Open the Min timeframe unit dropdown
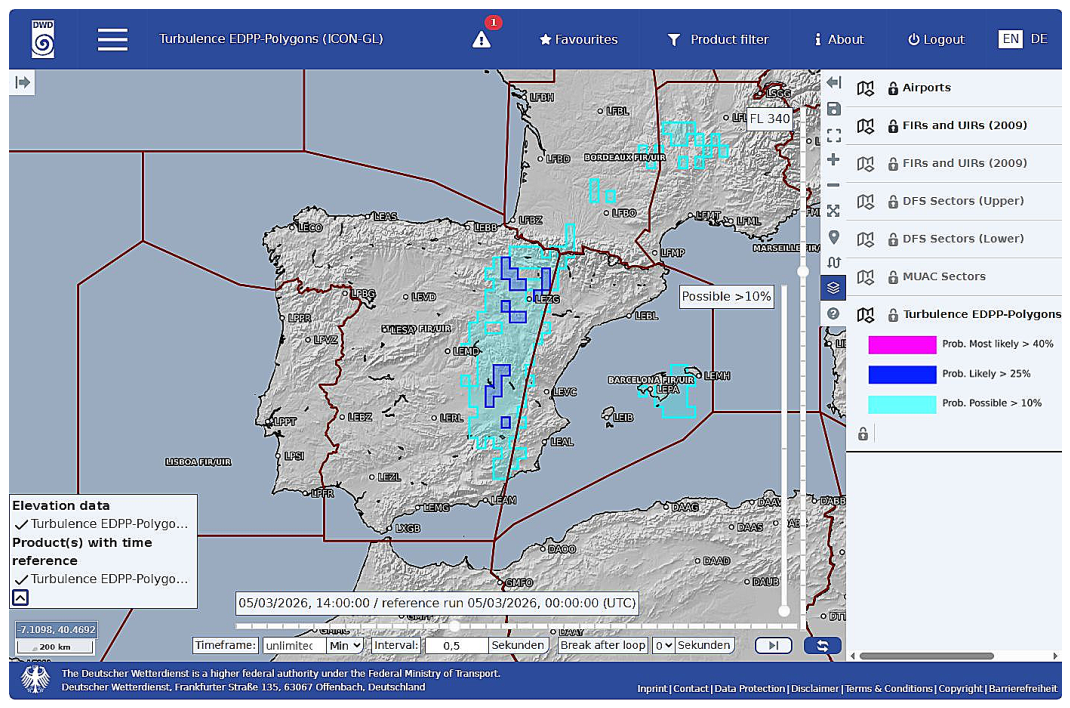 [345, 645]
